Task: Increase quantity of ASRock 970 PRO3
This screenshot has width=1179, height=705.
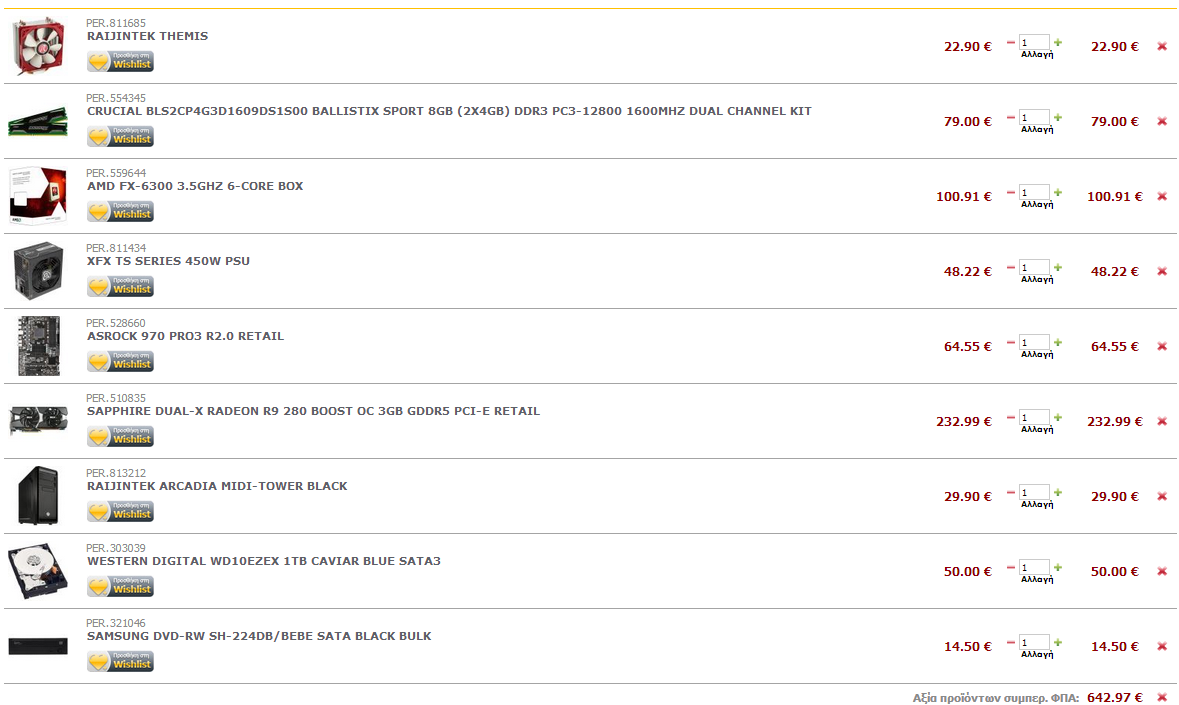Action: click(1058, 343)
